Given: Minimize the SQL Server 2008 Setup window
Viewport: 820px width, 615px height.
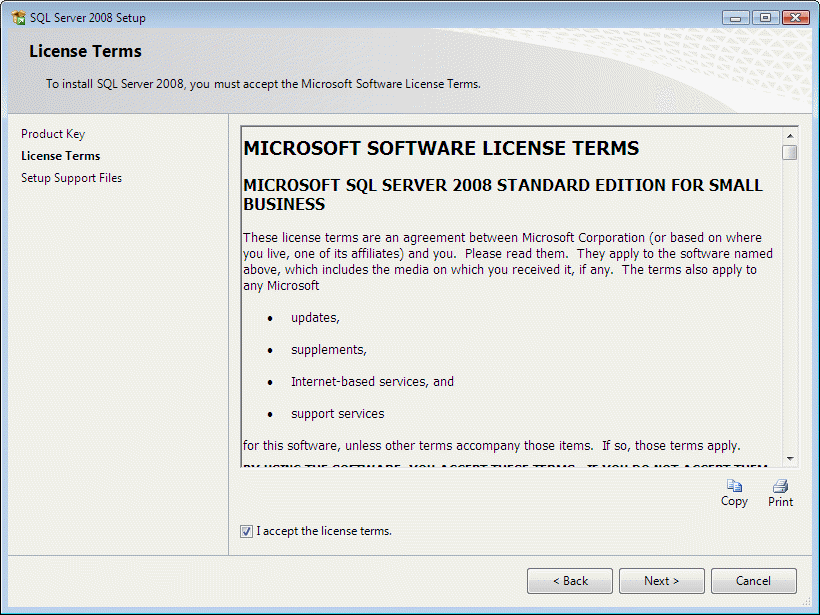Looking at the screenshot, I should pos(736,18).
